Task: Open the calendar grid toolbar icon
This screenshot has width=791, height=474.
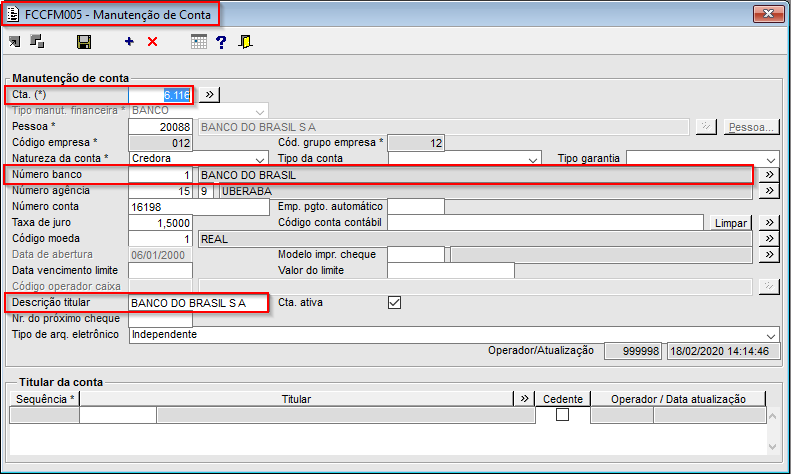Action: (x=199, y=41)
